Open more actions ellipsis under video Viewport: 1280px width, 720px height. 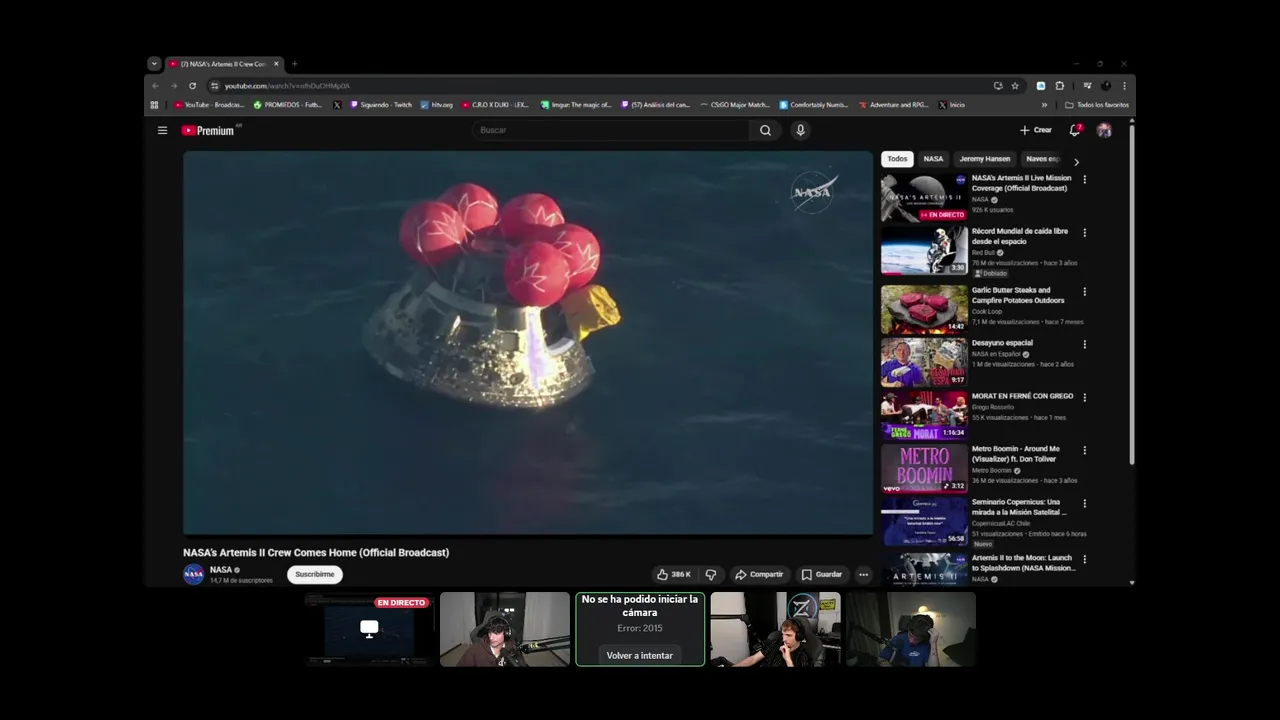coord(863,574)
